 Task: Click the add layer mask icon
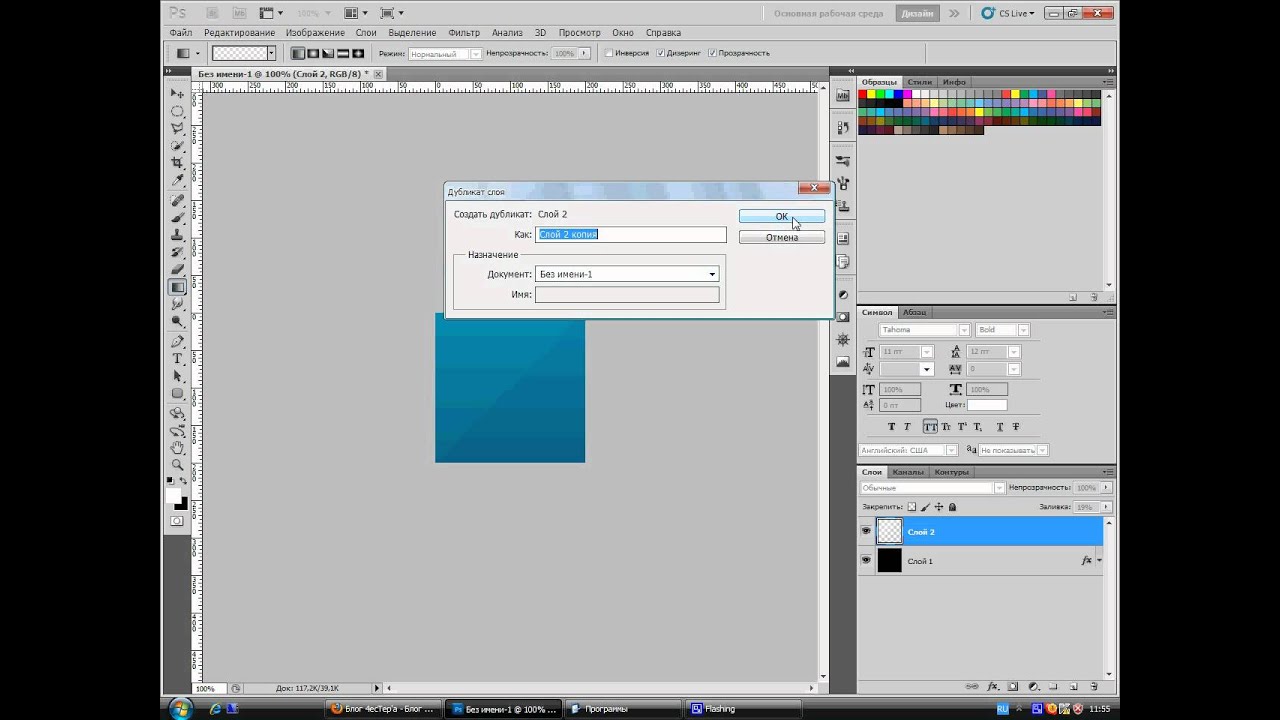point(1013,687)
